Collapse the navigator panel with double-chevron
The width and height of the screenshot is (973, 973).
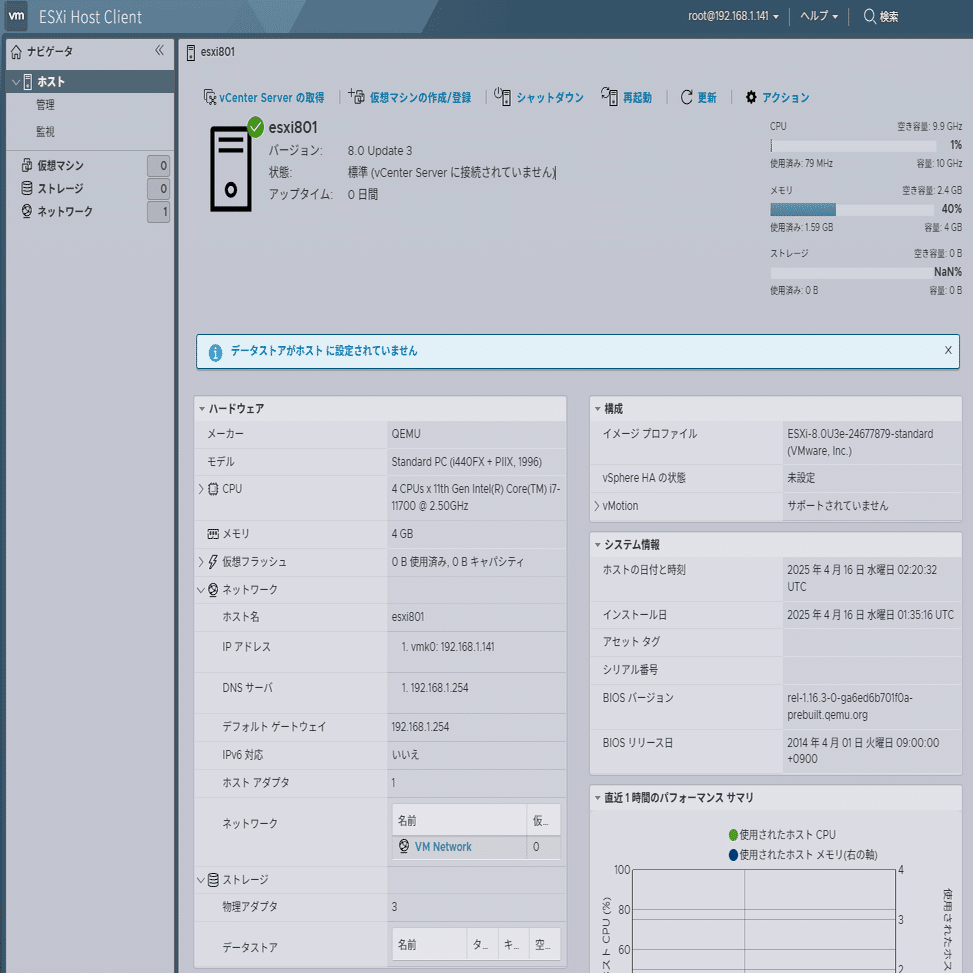tap(159, 51)
